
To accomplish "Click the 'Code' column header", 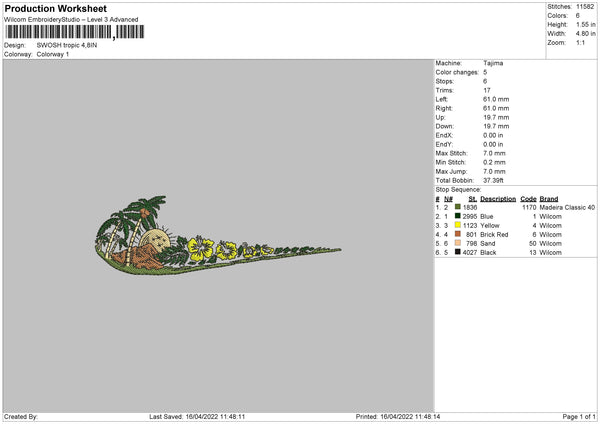I will pos(528,199).
